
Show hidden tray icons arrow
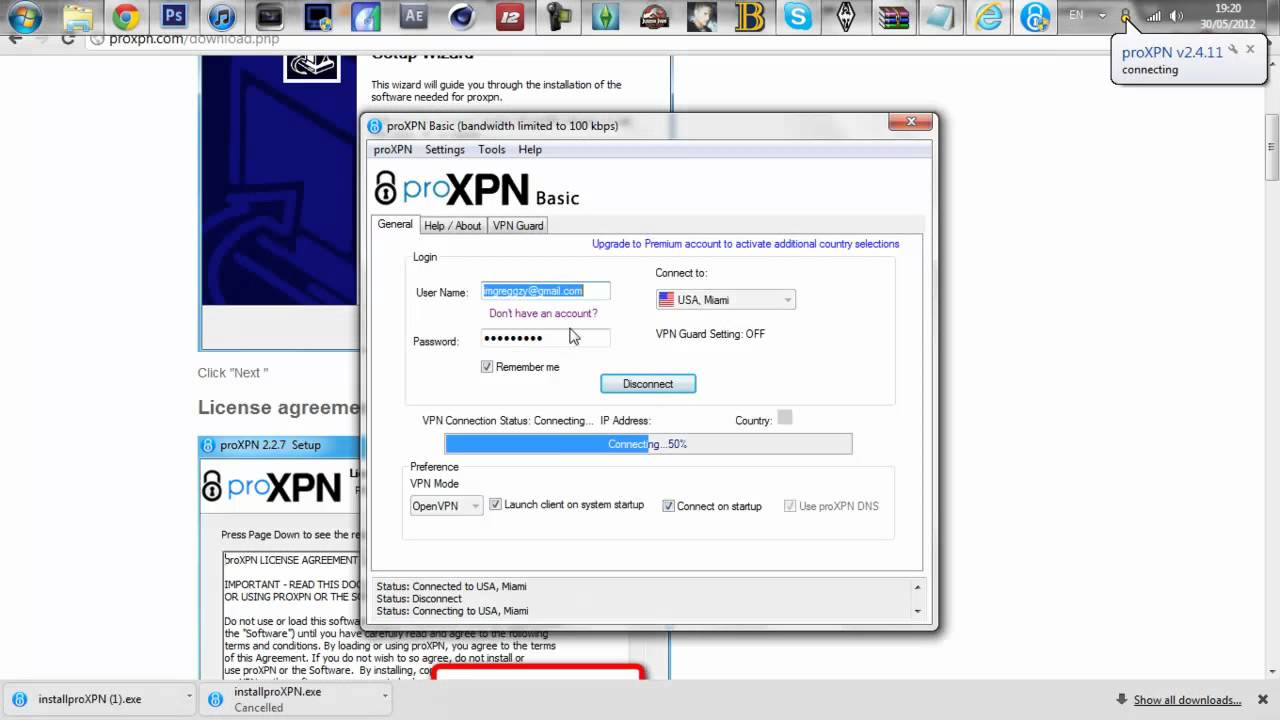[x=1102, y=16]
